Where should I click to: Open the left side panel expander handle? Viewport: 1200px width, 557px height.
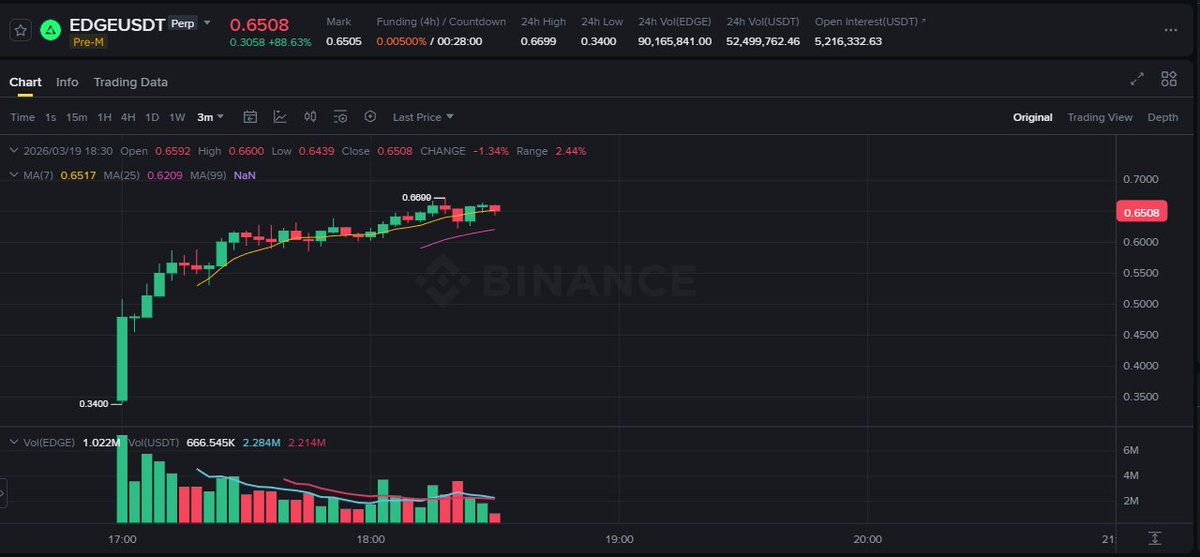[3, 493]
